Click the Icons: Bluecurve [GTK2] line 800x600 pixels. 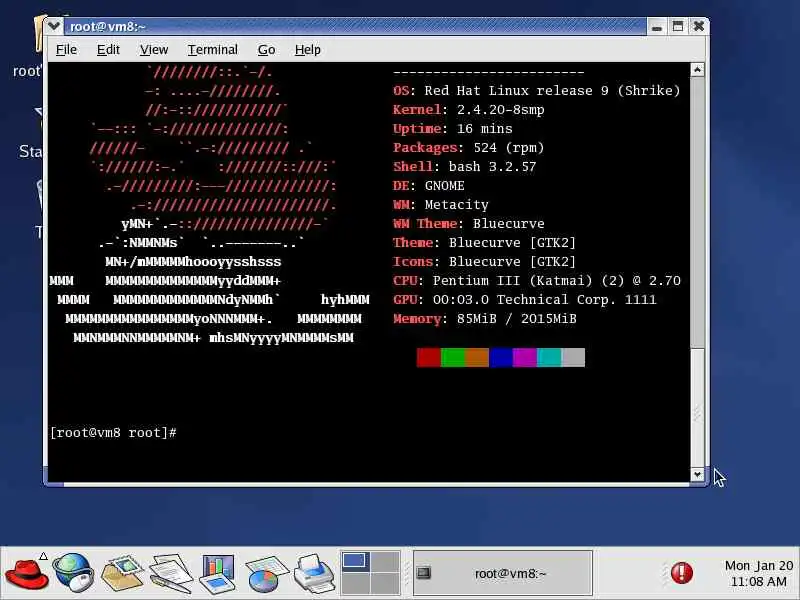pyautogui.click(x=484, y=261)
